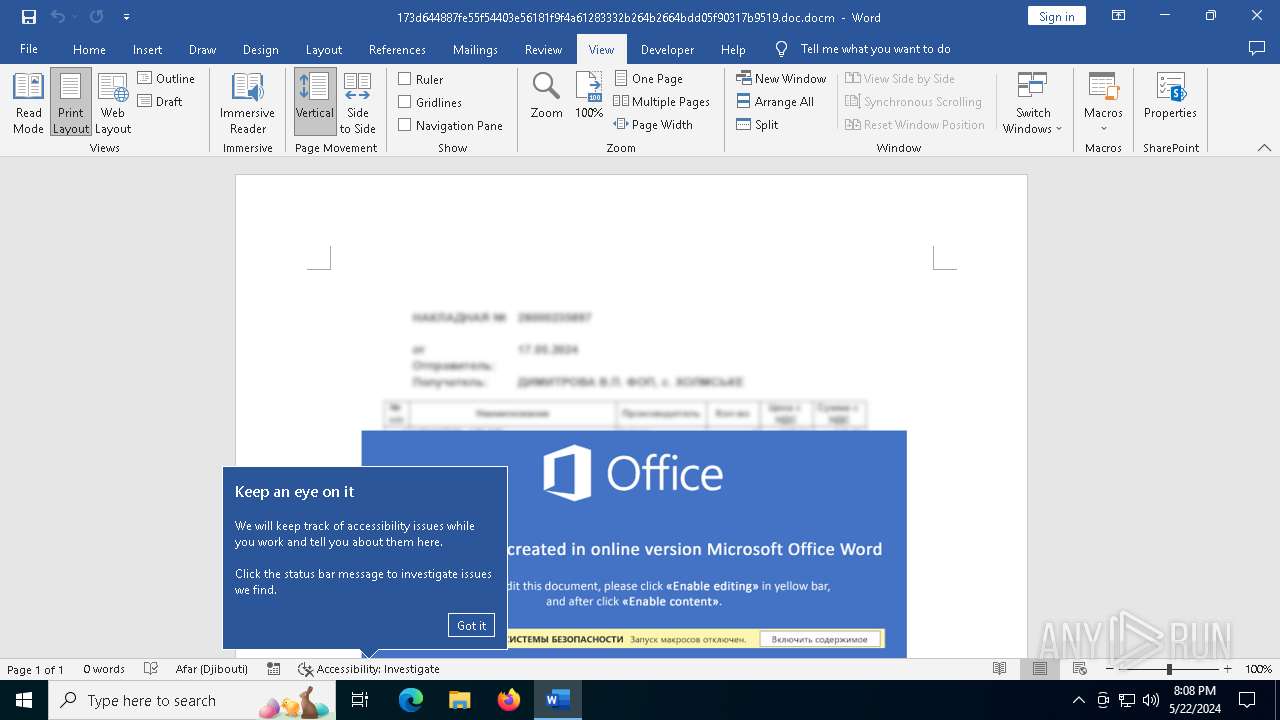Screen dimensions: 1280x720
Task: Switch to Read Mode from status bar
Action: (x=999, y=669)
